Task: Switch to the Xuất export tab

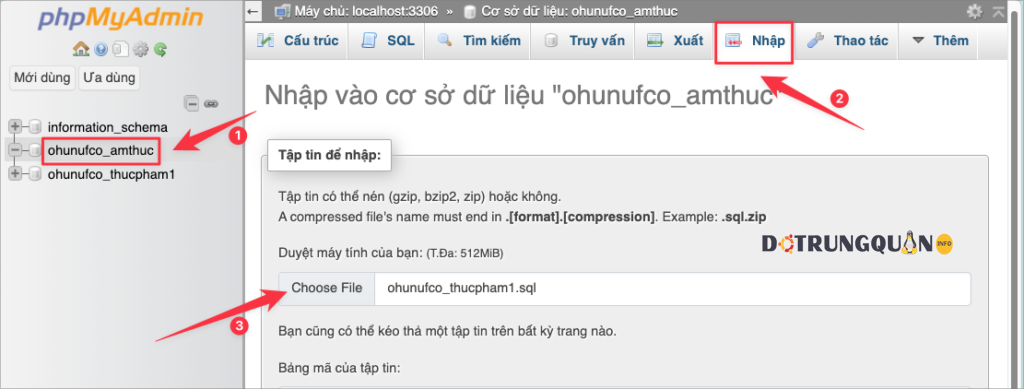Action: pos(675,40)
